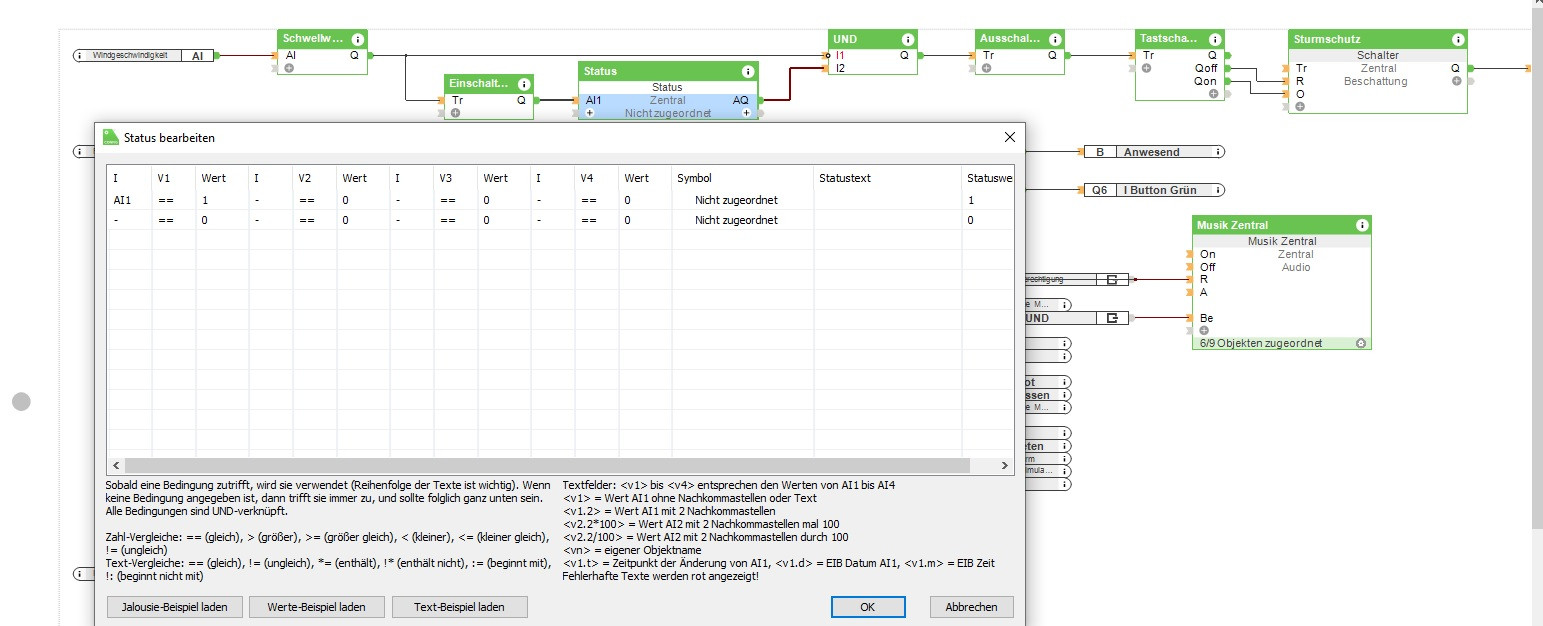
Task: Click the UND block info icon
Action: coord(908,39)
